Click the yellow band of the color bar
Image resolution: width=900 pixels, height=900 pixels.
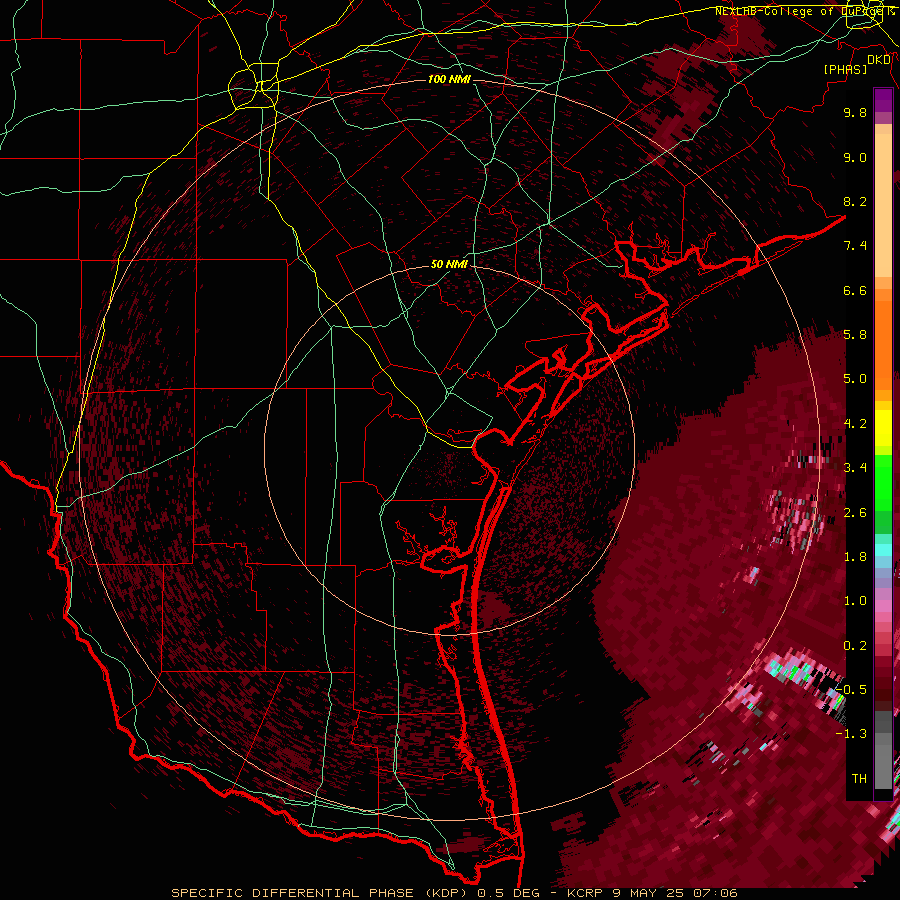(x=883, y=428)
